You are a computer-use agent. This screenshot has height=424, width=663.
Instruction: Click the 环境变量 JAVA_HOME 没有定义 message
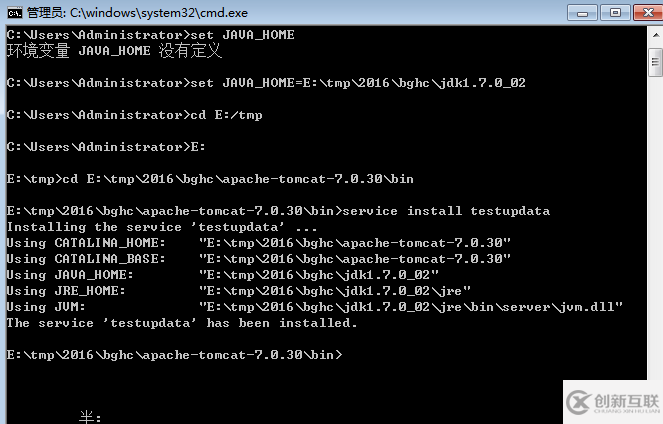(x=114, y=51)
